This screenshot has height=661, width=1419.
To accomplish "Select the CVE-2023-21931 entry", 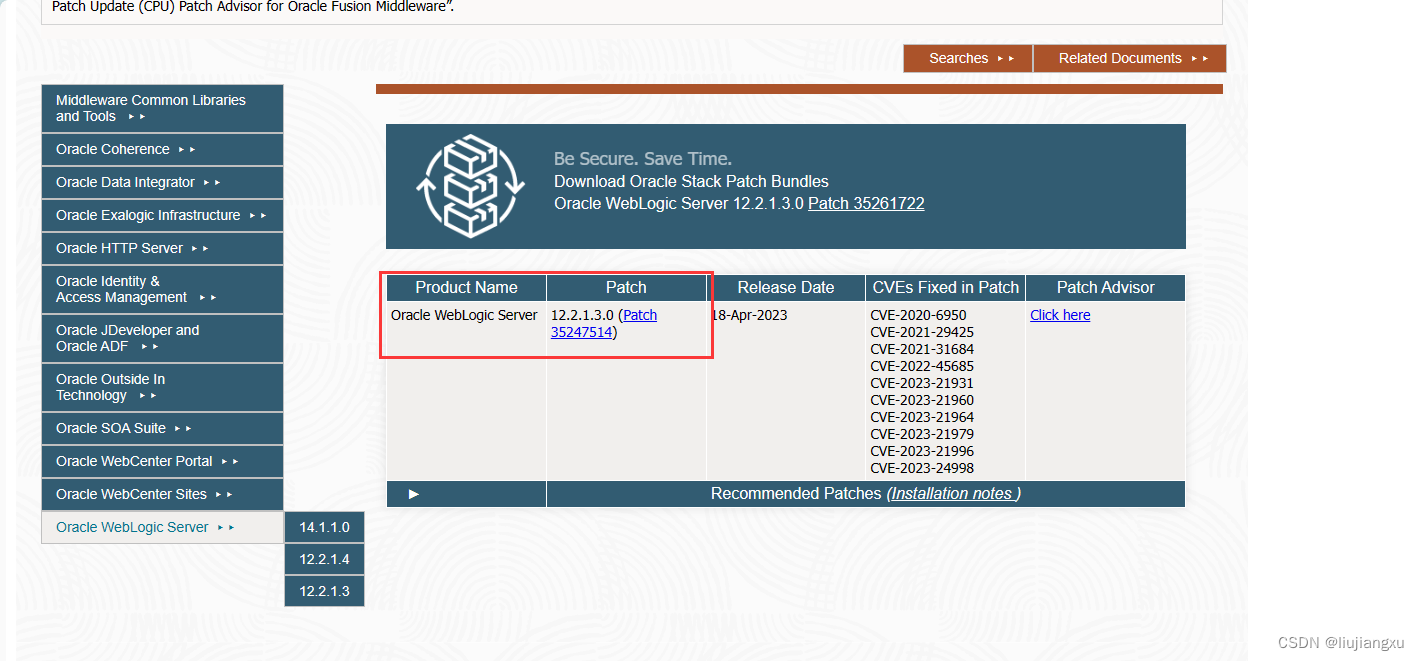I will coord(922,383).
